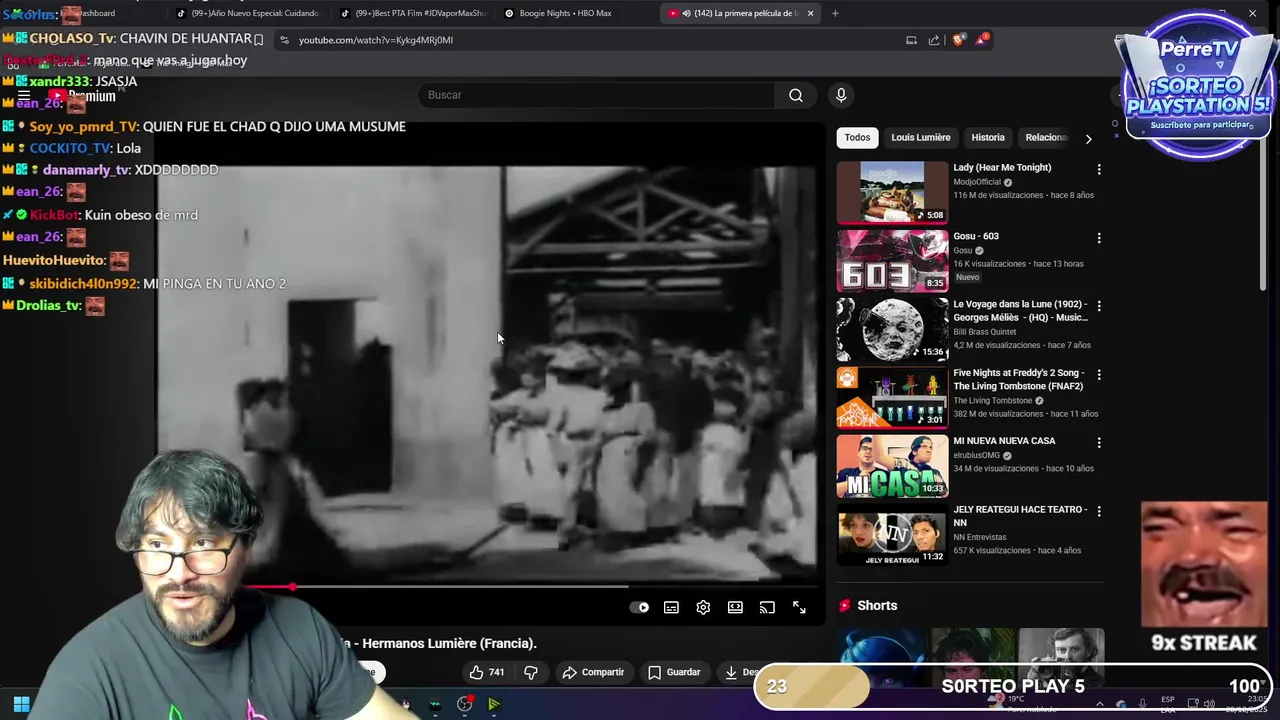This screenshot has width=1280, height=720.
Task: Open the ModjoOfficial channel link
Action: point(977,182)
